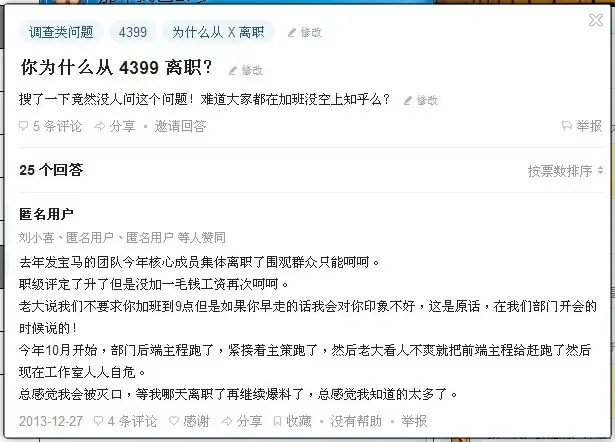The image size is (615, 442).
Task: Click 举报 at the bottom of answer
Action: coord(414,421)
